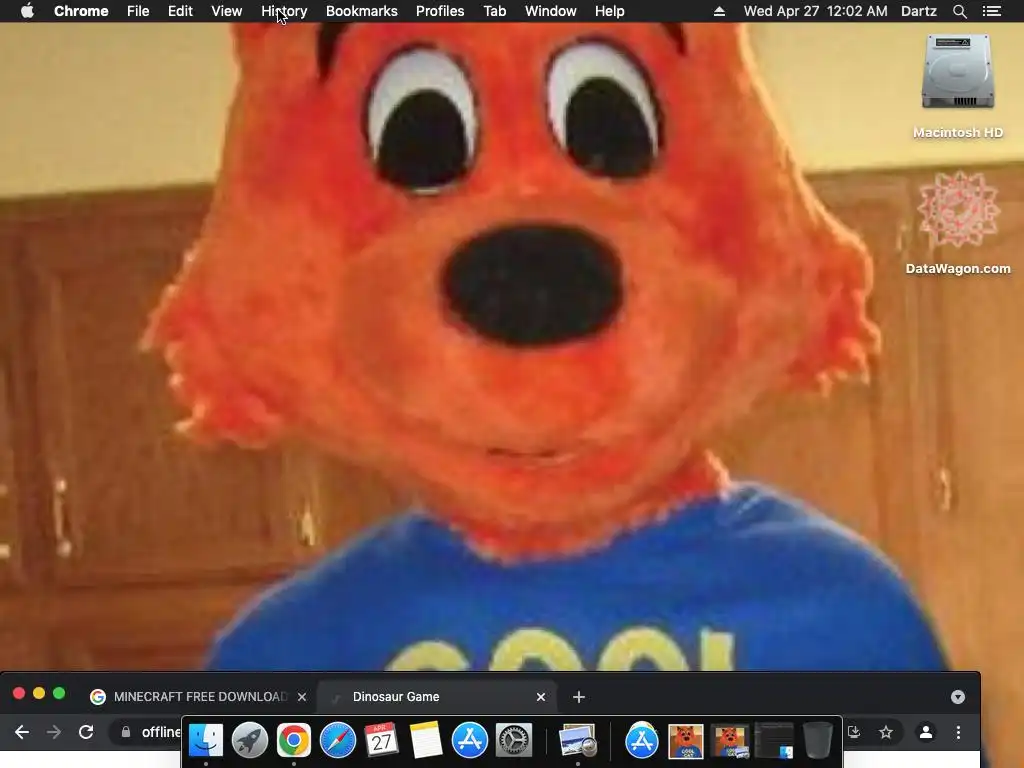The image size is (1024, 768).
Task: Open the File menu
Action: 138,11
